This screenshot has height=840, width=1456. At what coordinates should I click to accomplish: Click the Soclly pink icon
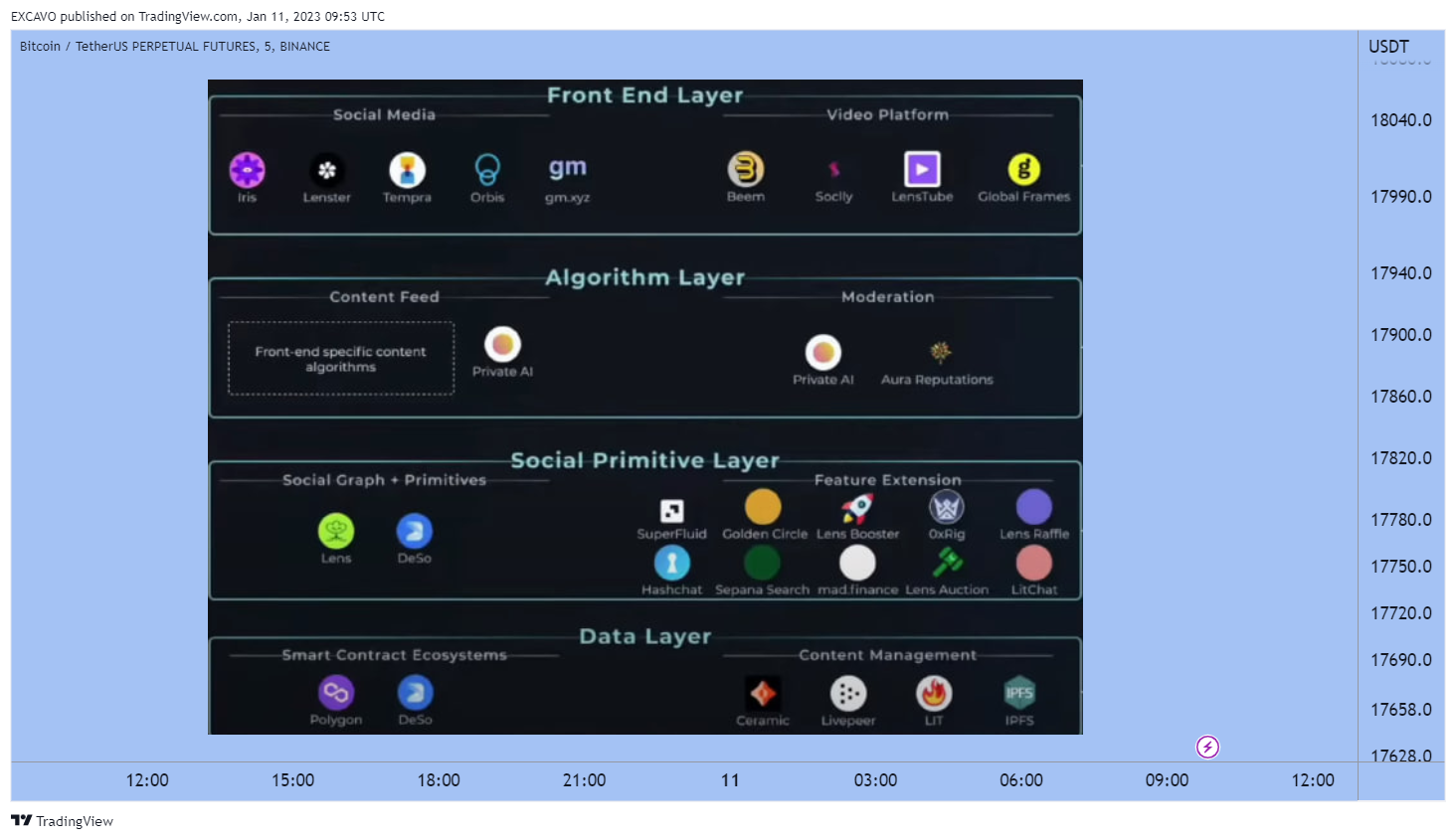(834, 169)
